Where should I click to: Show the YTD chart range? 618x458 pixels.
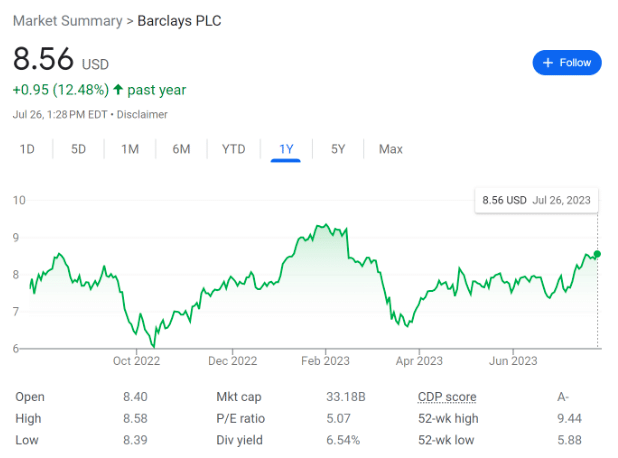coord(233,149)
